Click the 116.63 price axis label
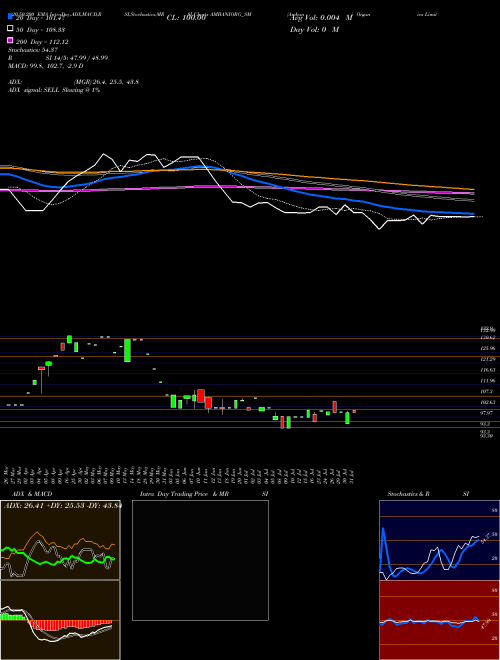 [x=488, y=370]
